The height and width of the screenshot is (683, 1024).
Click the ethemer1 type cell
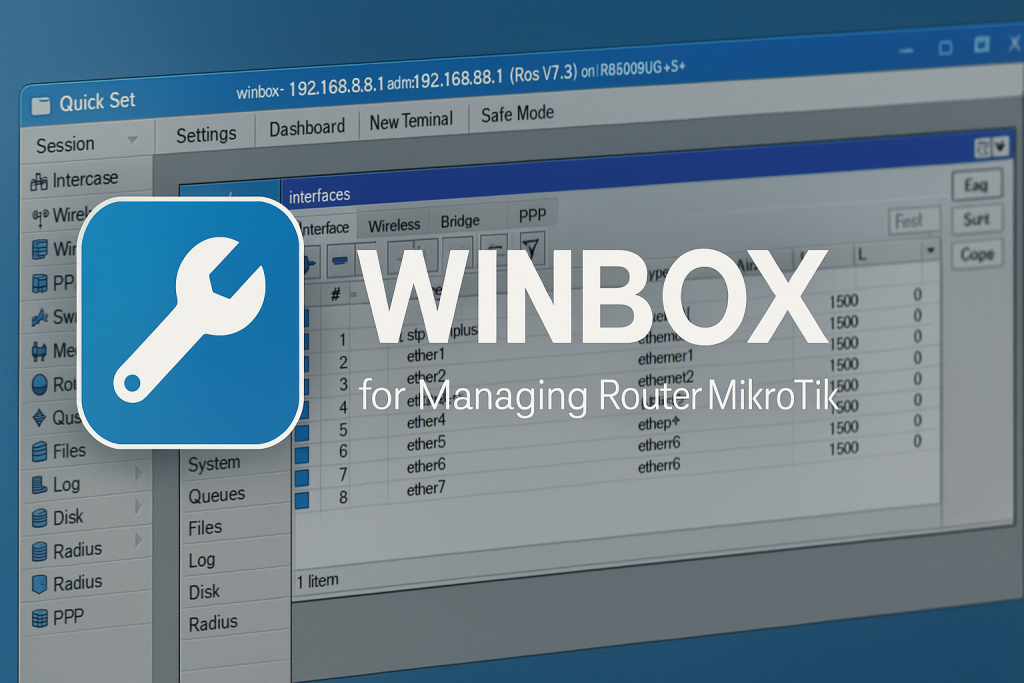click(x=665, y=358)
